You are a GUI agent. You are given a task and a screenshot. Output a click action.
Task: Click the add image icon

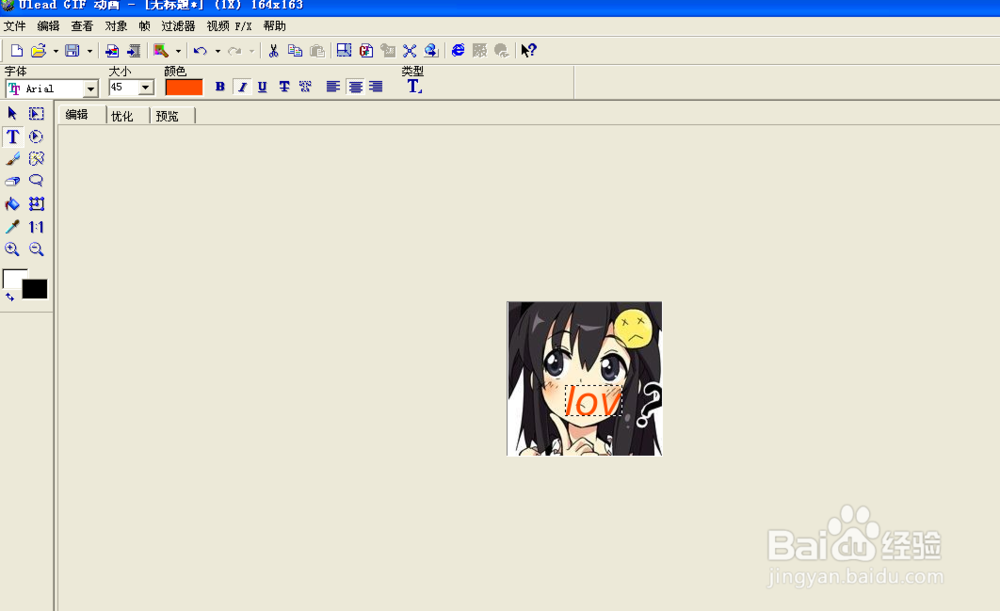(112, 50)
